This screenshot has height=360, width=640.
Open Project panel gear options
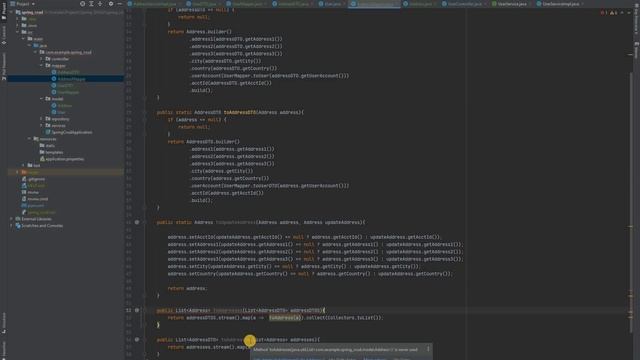(111, 4)
